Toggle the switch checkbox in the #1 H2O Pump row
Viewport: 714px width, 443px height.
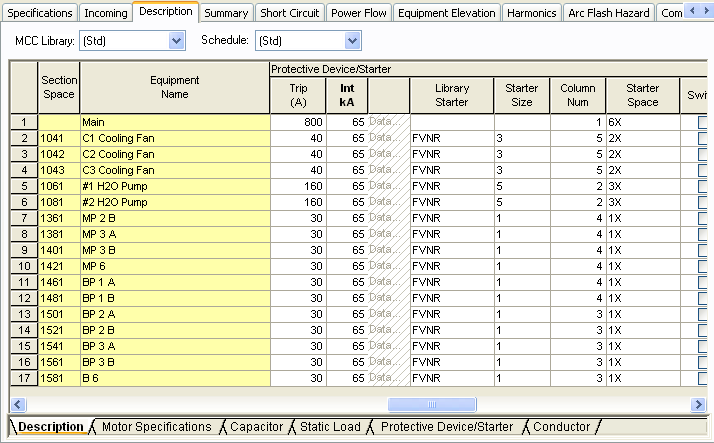(703, 186)
